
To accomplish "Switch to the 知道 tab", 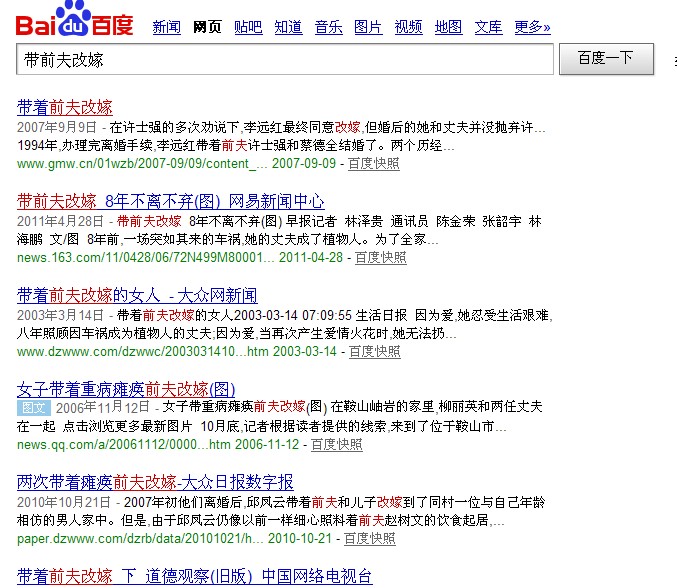I will tap(288, 27).
